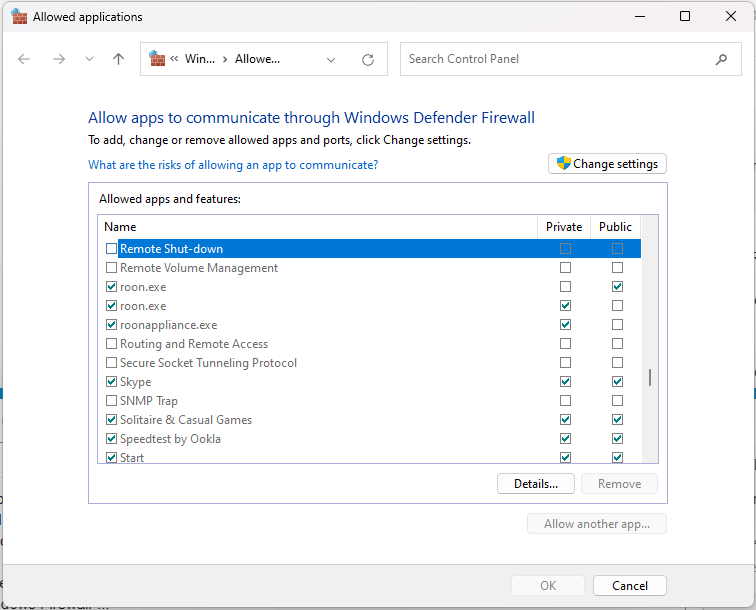The height and width of the screenshot is (610, 756).
Task: Maximize the Allowed applications window
Action: click(x=685, y=16)
